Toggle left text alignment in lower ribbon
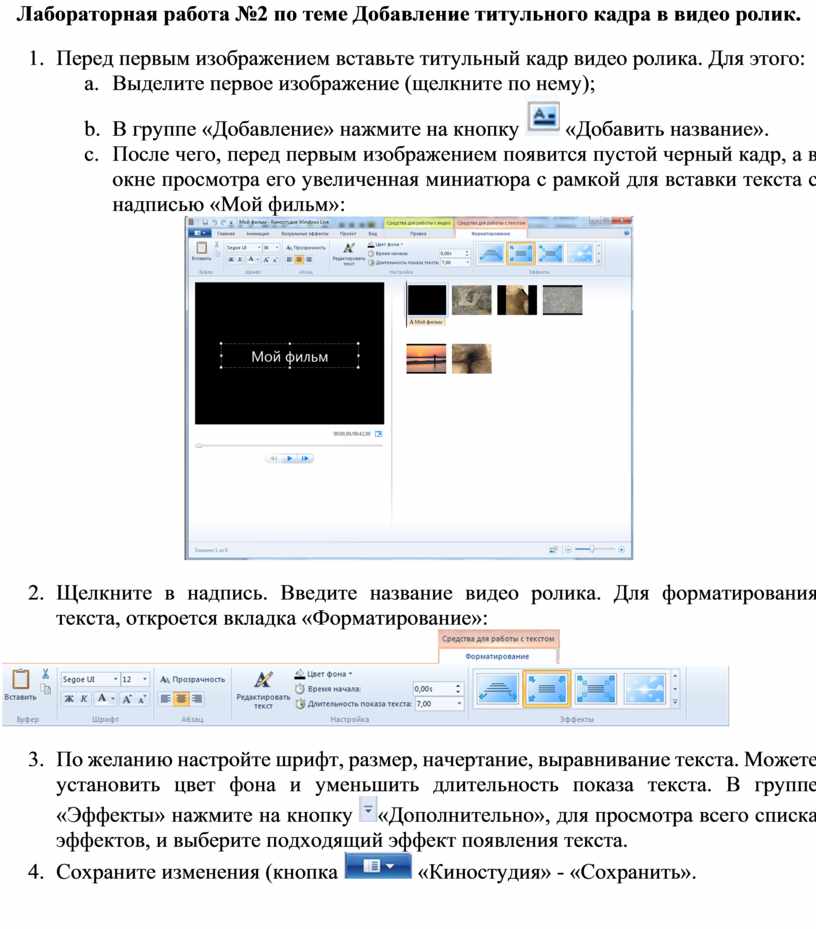The height and width of the screenshot is (929, 816). [x=167, y=698]
